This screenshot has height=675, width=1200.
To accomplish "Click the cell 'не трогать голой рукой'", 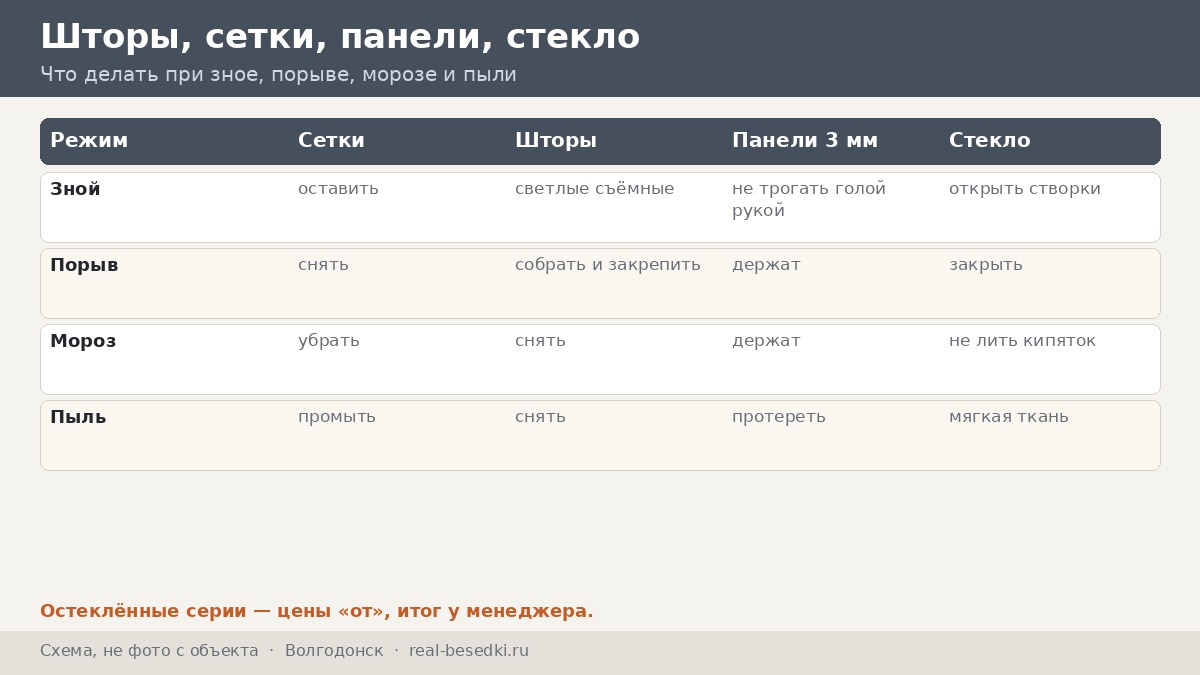I will point(809,200).
